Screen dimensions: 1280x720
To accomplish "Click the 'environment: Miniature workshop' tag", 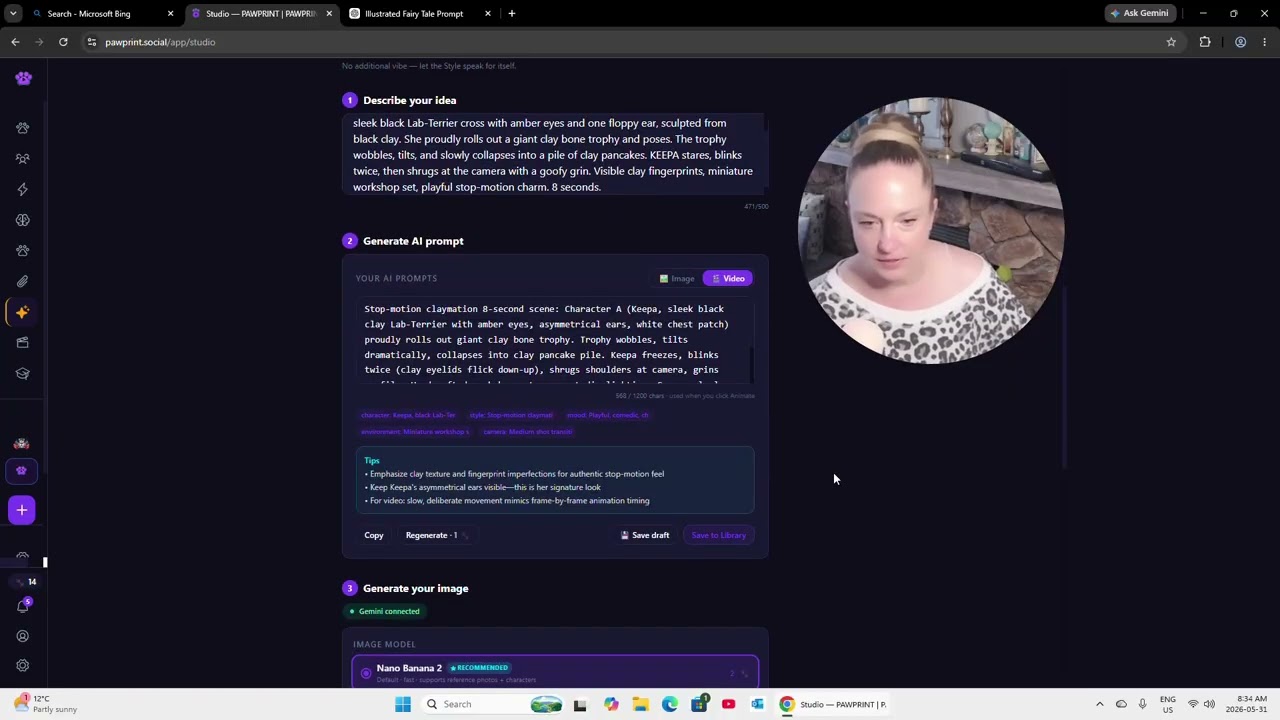I will 415,432.
